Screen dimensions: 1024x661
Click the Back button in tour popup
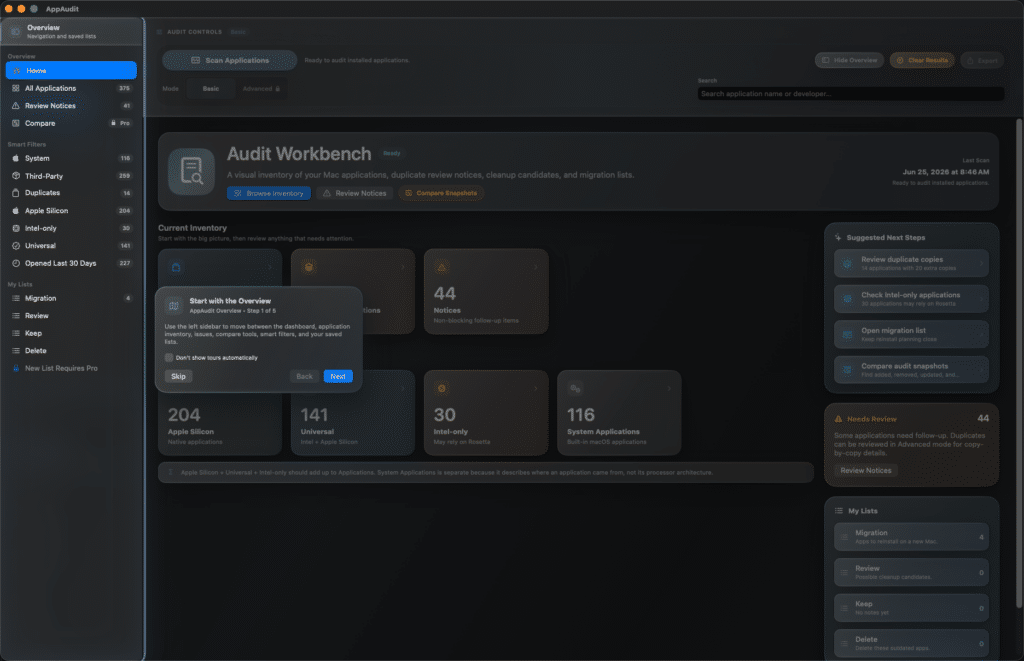coord(304,377)
